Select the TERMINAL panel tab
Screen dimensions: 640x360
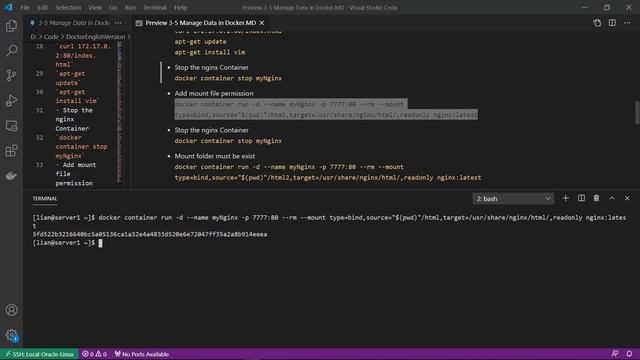tap(45, 198)
